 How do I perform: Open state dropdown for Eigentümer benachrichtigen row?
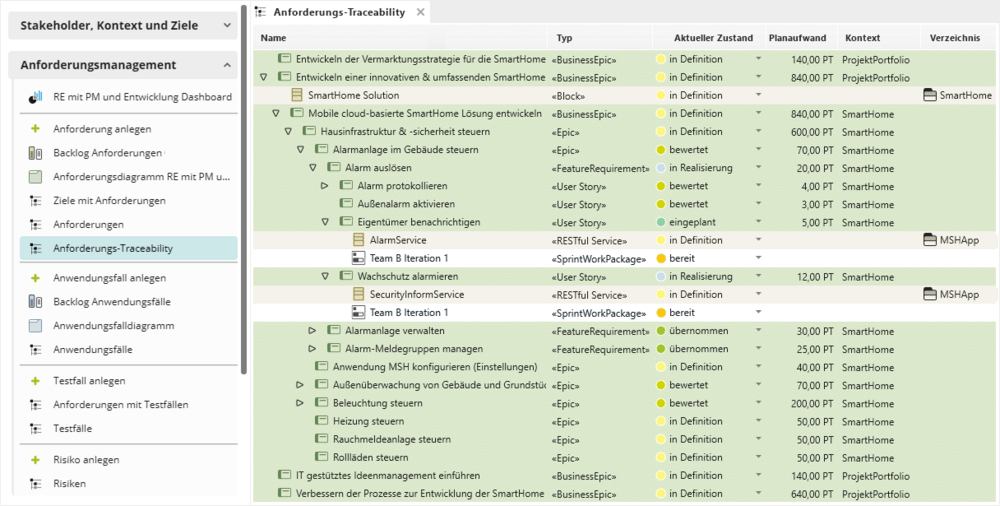click(x=758, y=222)
